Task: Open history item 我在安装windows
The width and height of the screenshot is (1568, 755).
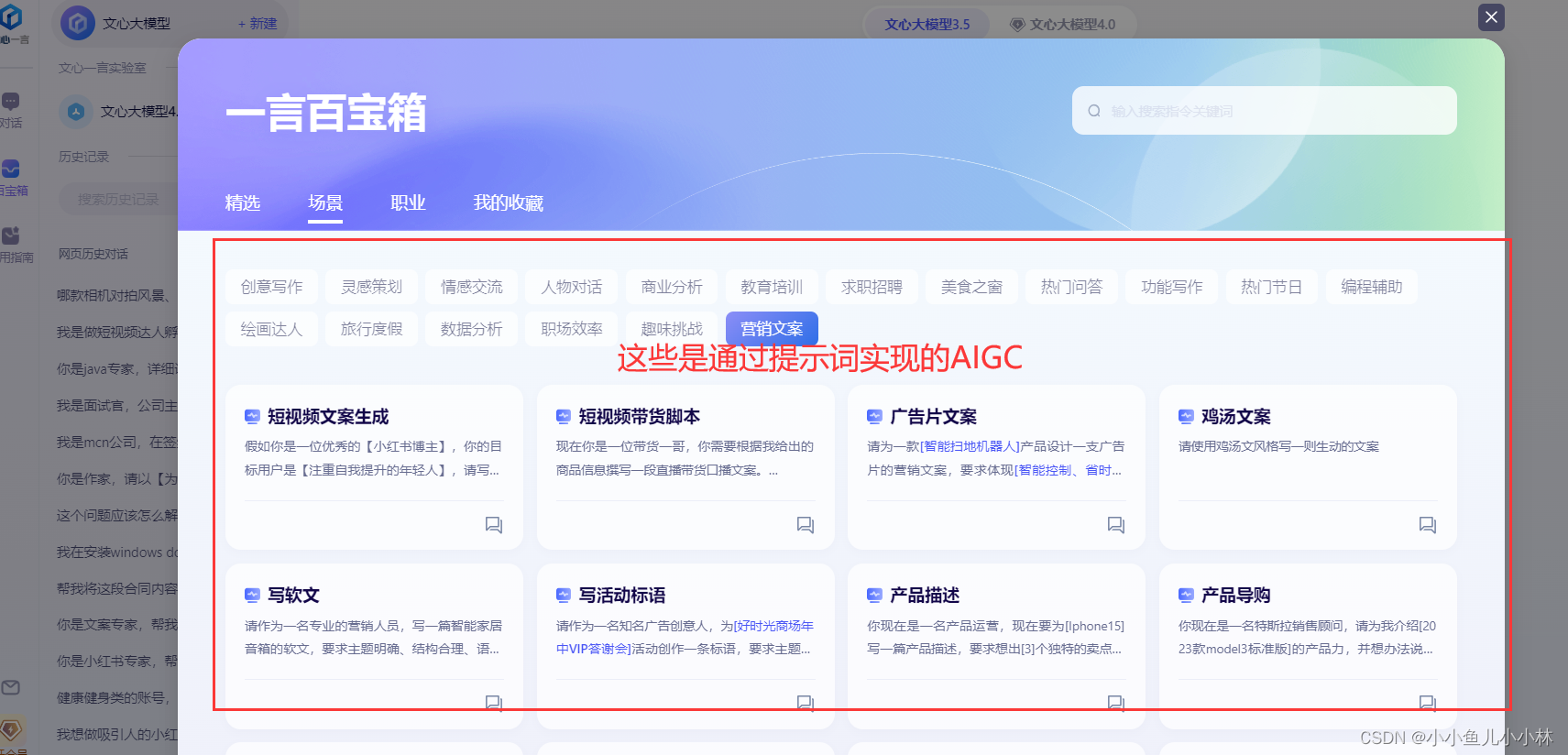Action: coord(117,552)
